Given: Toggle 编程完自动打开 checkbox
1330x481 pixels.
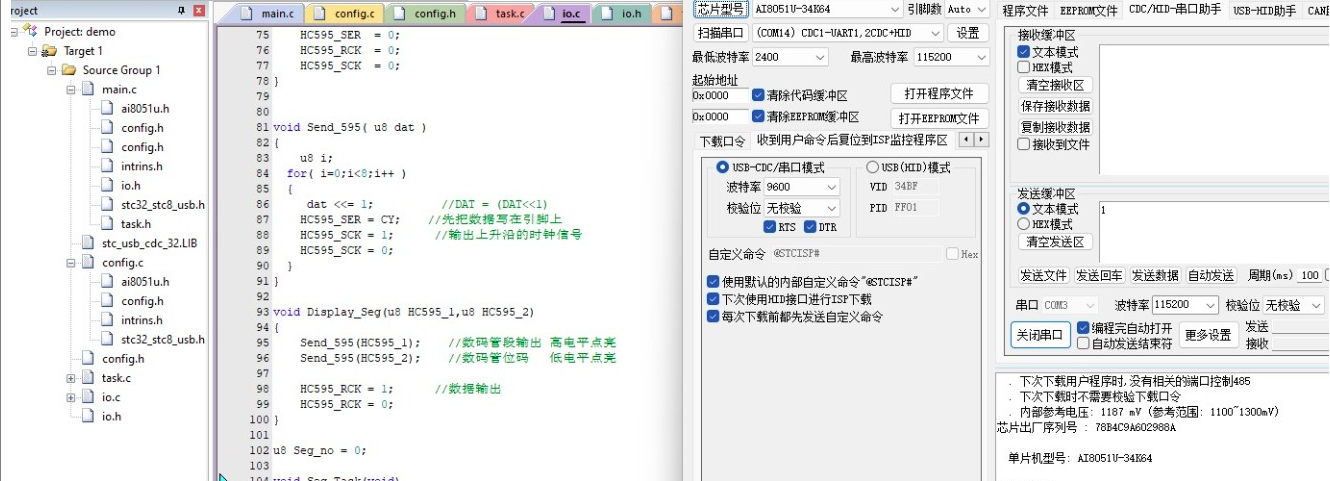Looking at the screenshot, I should (x=1083, y=327).
